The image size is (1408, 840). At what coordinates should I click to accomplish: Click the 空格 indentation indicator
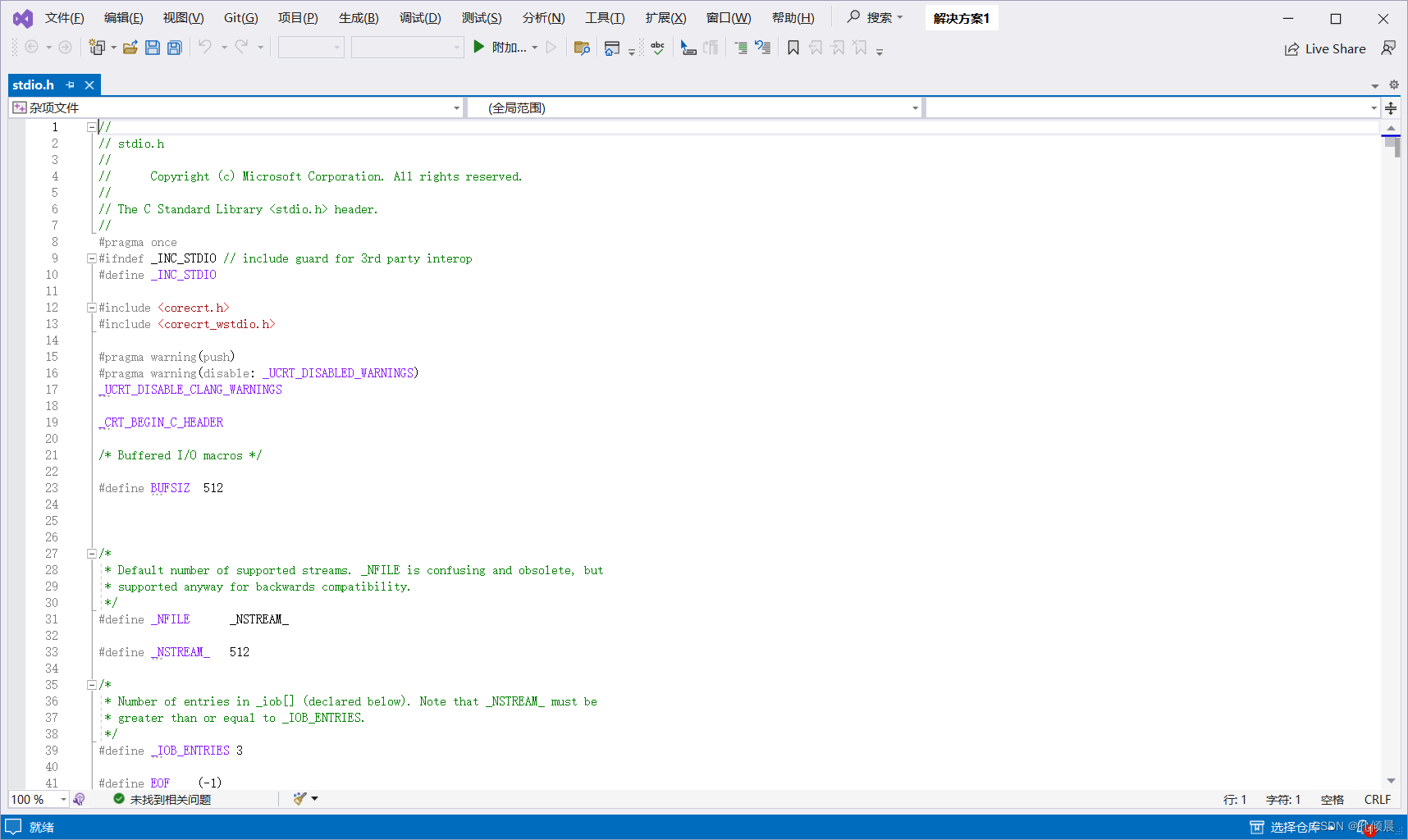click(x=1332, y=799)
